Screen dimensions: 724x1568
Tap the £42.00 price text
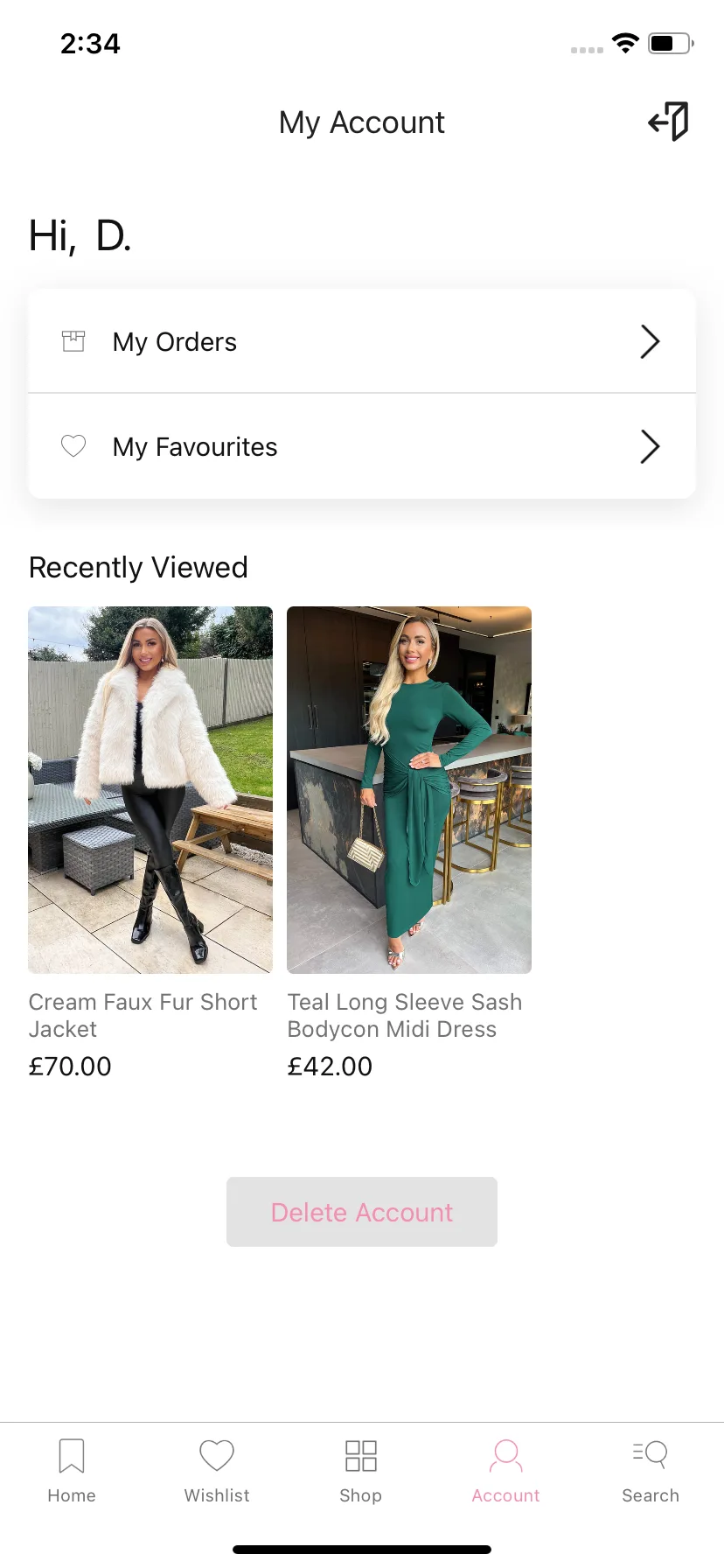(x=331, y=1066)
